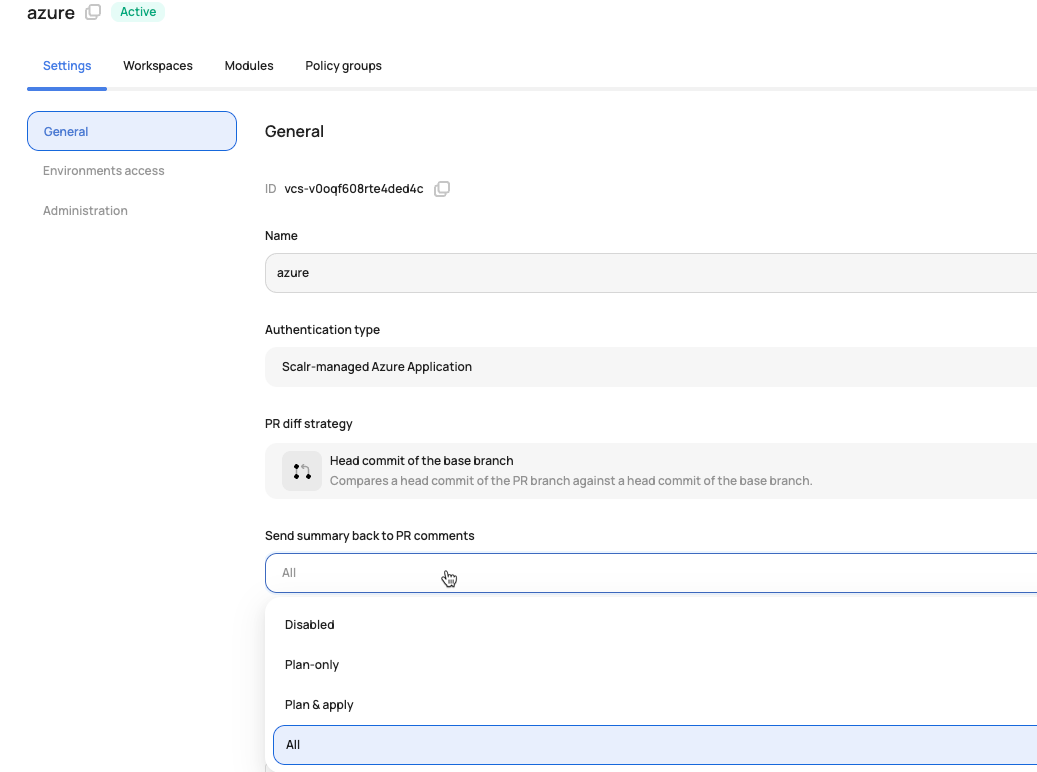Click Head commit of the base branch
1037x772 pixels.
[421, 460]
